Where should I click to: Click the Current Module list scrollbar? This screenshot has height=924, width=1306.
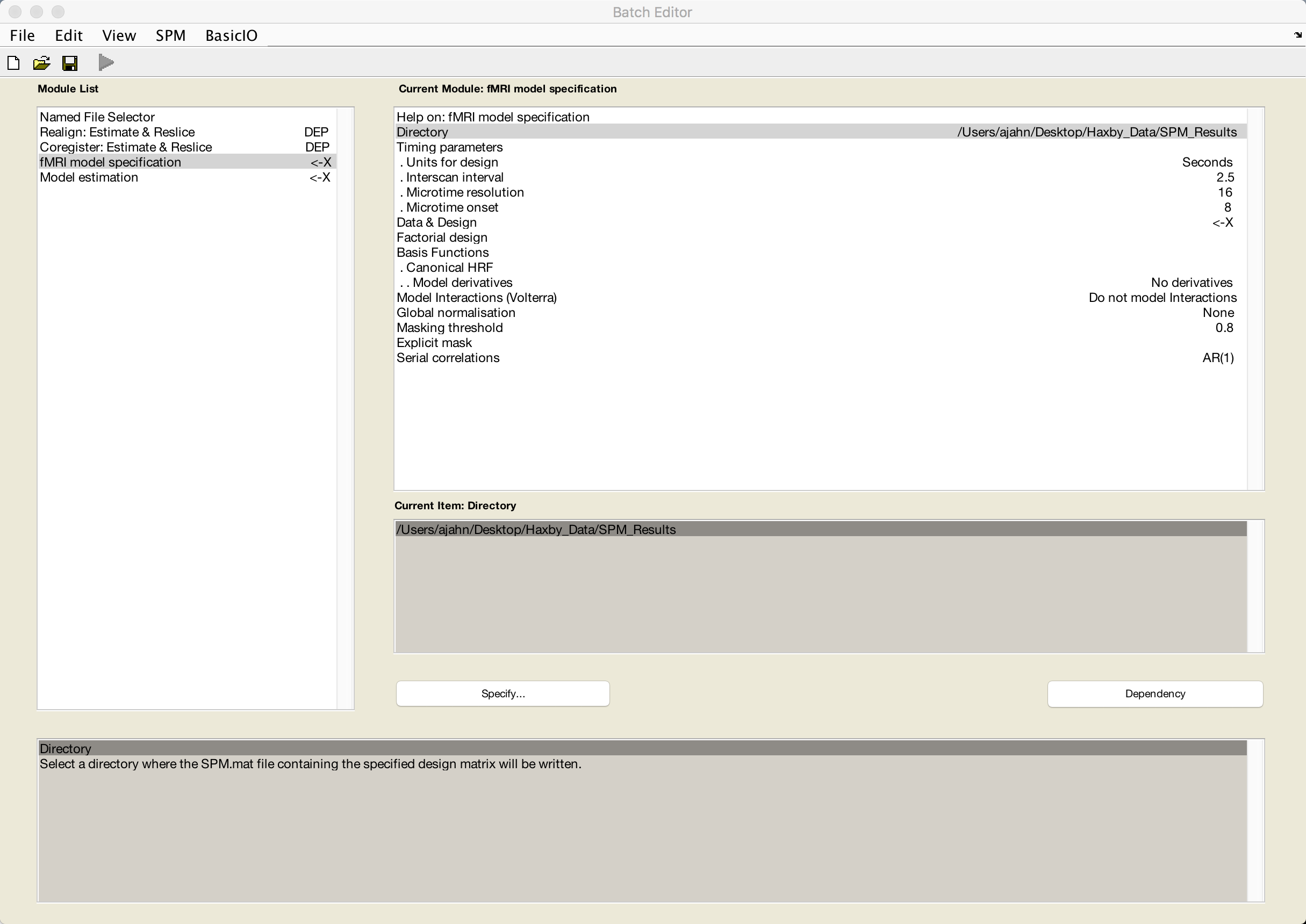(1255, 299)
